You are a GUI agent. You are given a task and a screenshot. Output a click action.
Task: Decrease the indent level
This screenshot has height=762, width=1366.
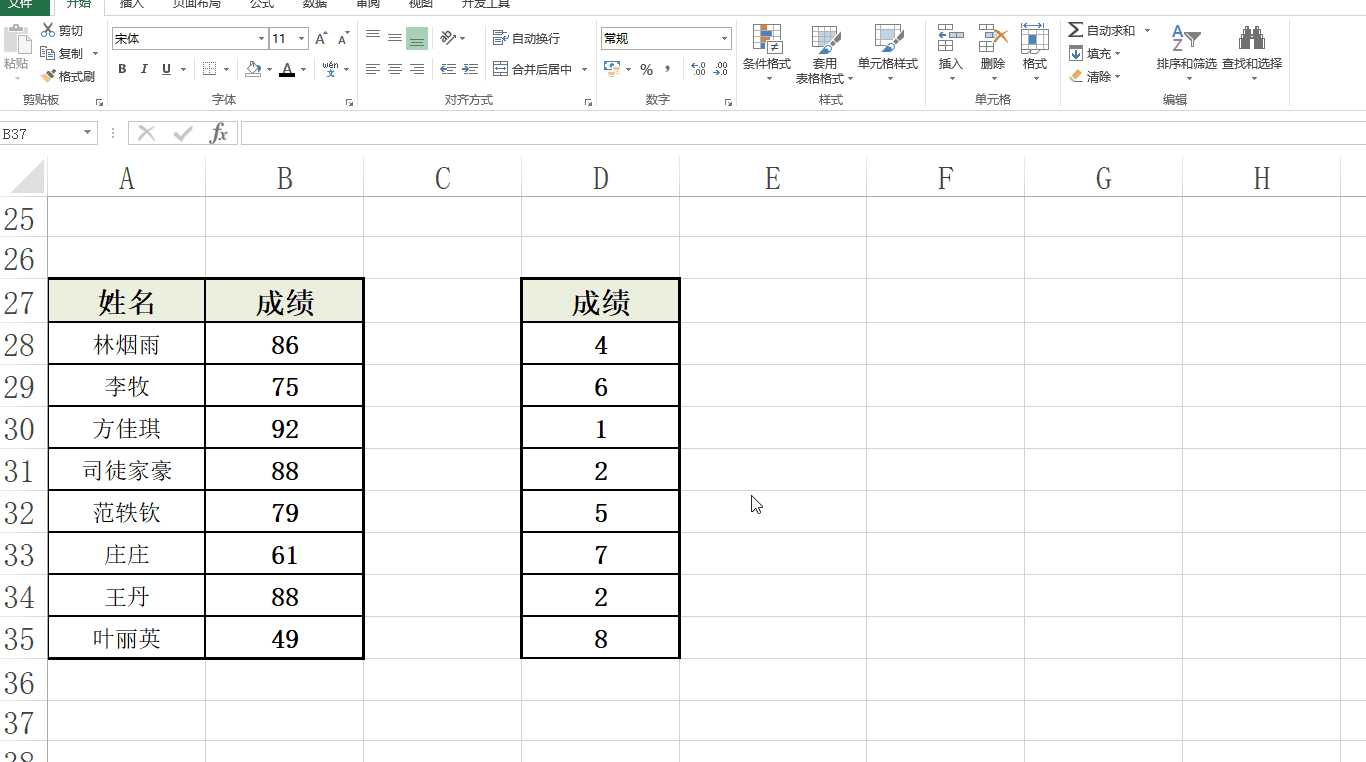(x=448, y=69)
